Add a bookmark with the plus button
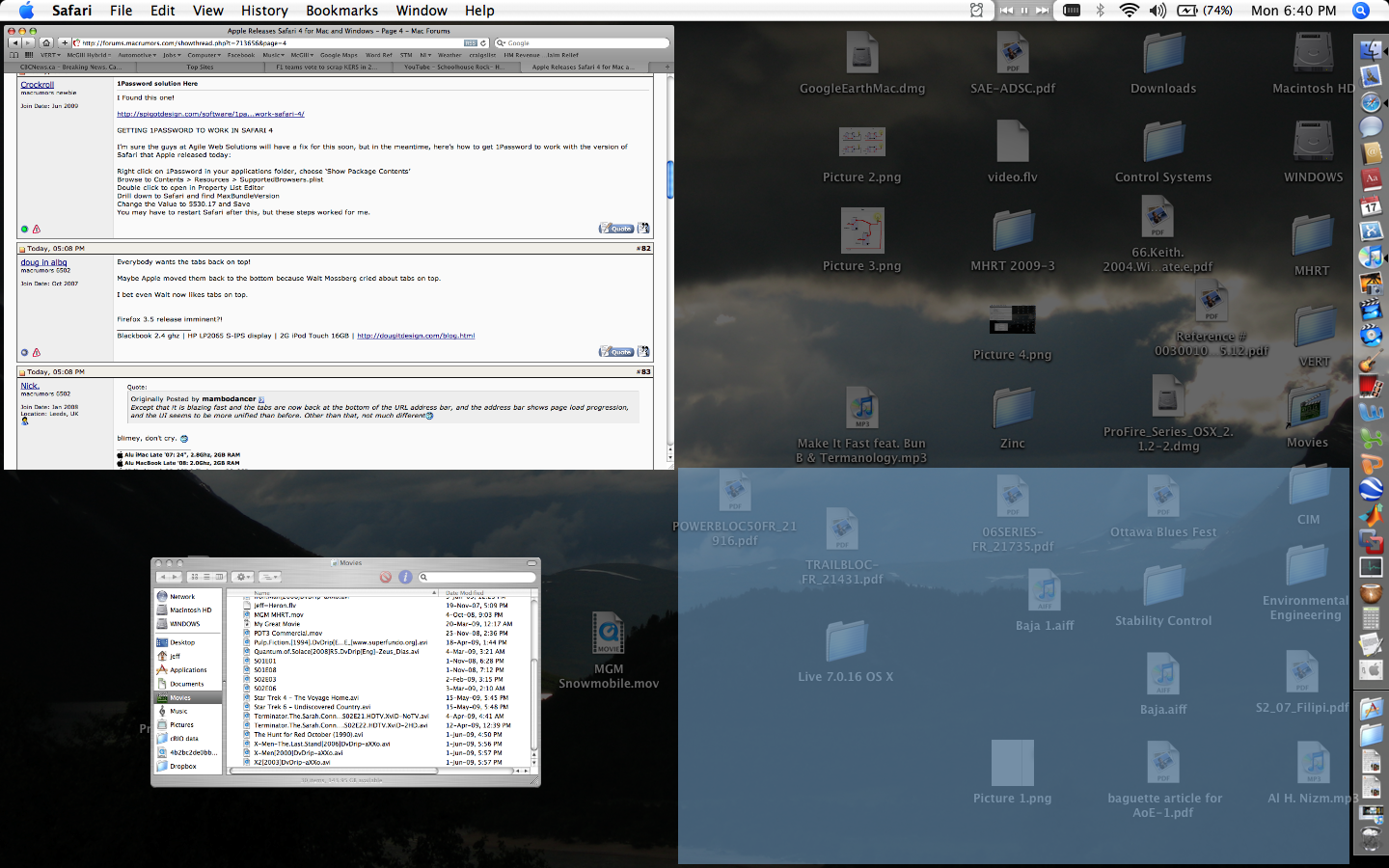The height and width of the screenshot is (868, 1389). coord(65,42)
